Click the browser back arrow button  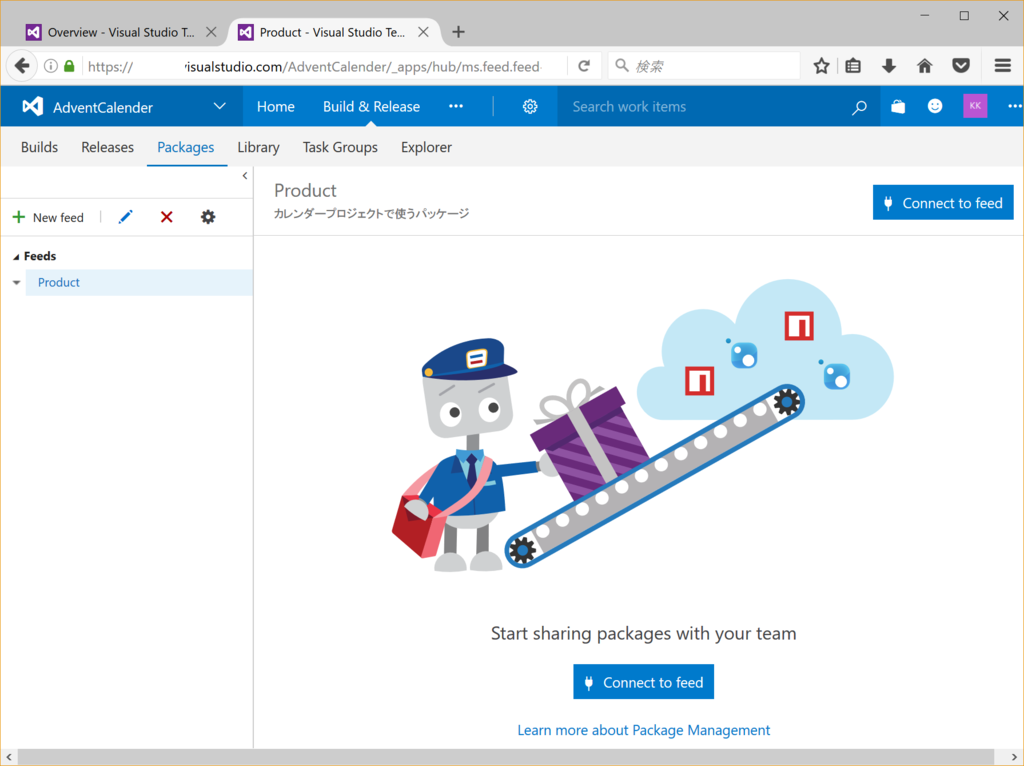click(x=22, y=66)
